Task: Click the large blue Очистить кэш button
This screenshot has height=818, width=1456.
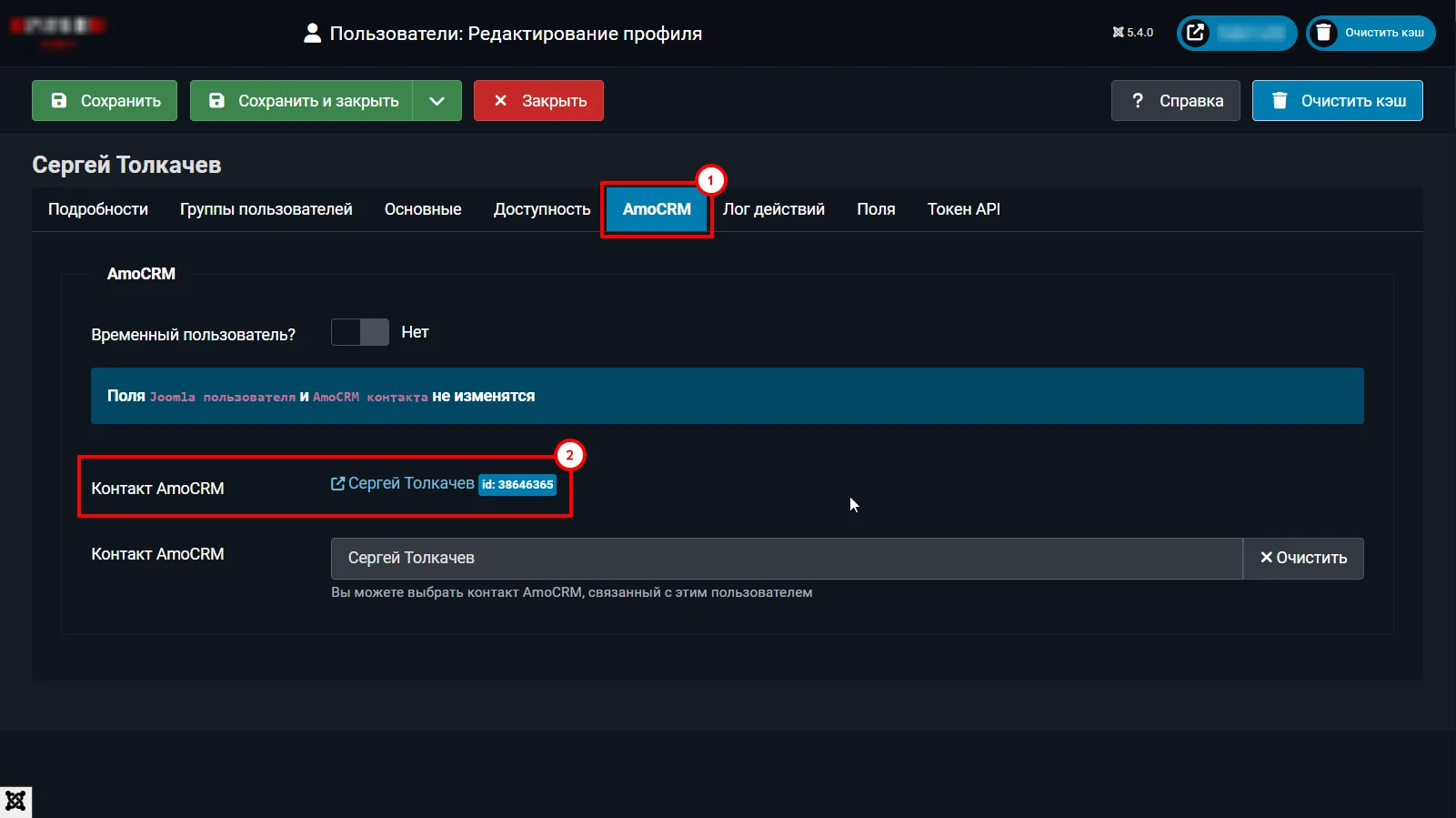Action: (x=1337, y=100)
